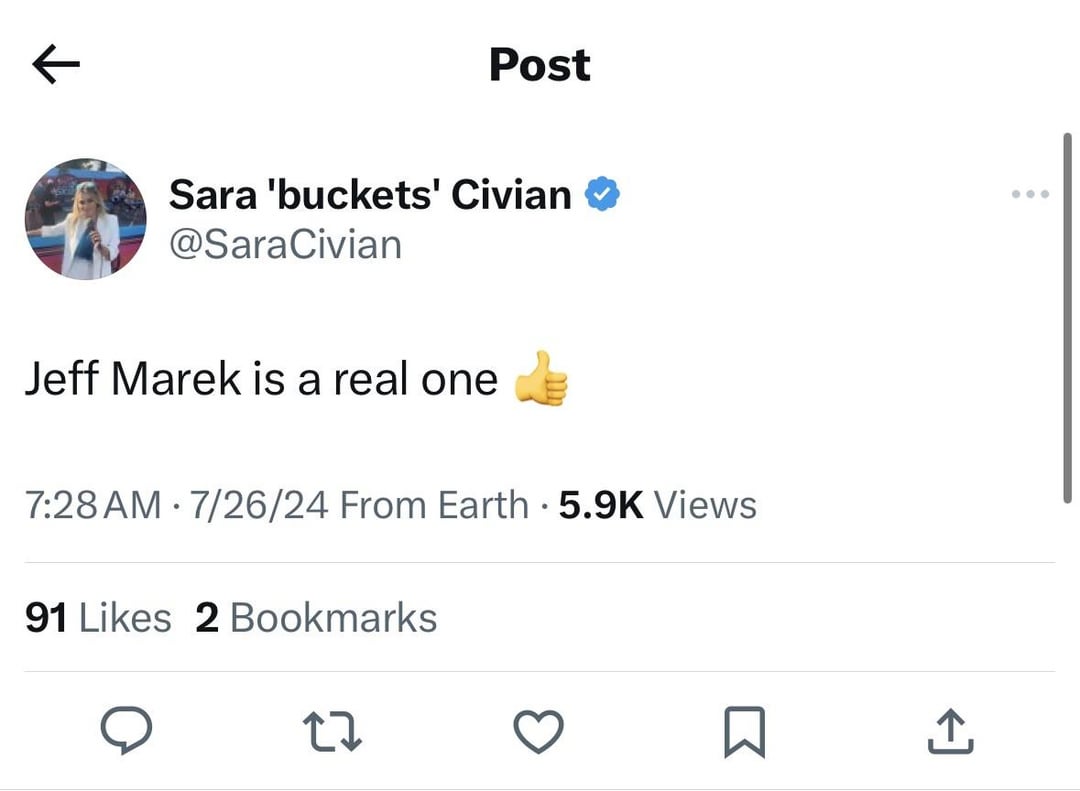1080x791 pixels.
Task: Click the 'Jeff Marek is a real one' text
Action: [x=260, y=379]
